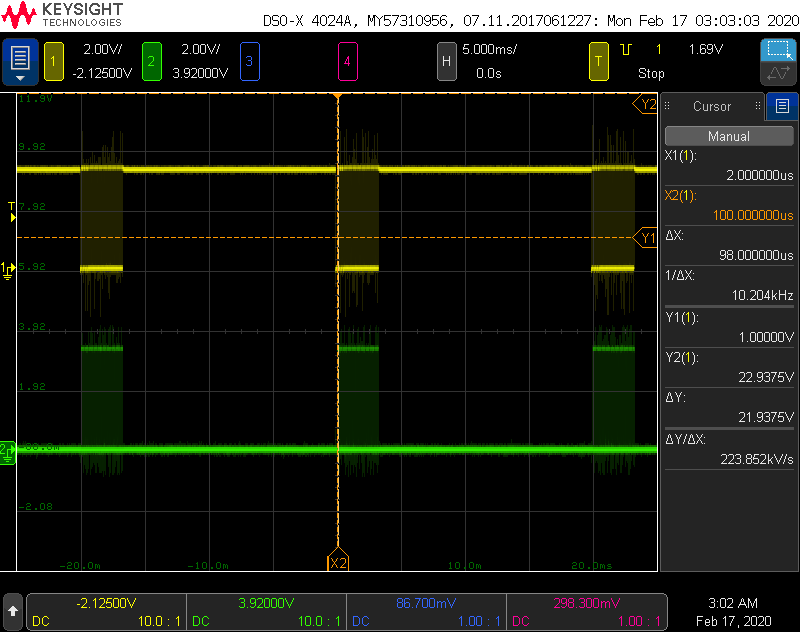Click the falling edge trigger slope icon

click(626, 49)
